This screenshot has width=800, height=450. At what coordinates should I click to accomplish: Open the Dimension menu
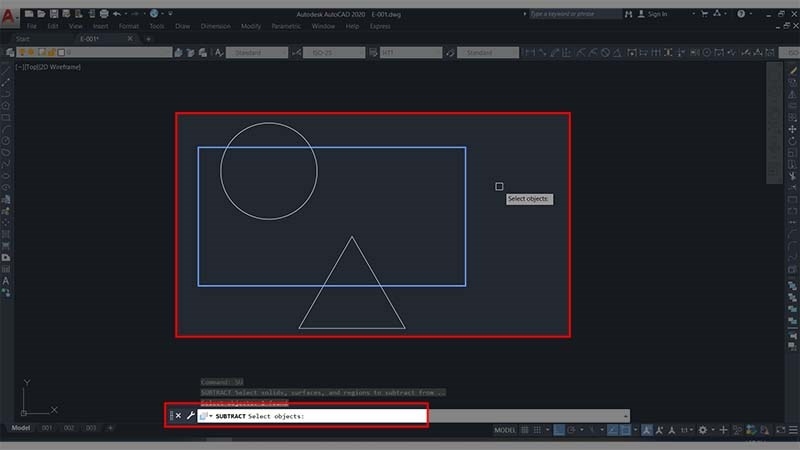[215, 26]
